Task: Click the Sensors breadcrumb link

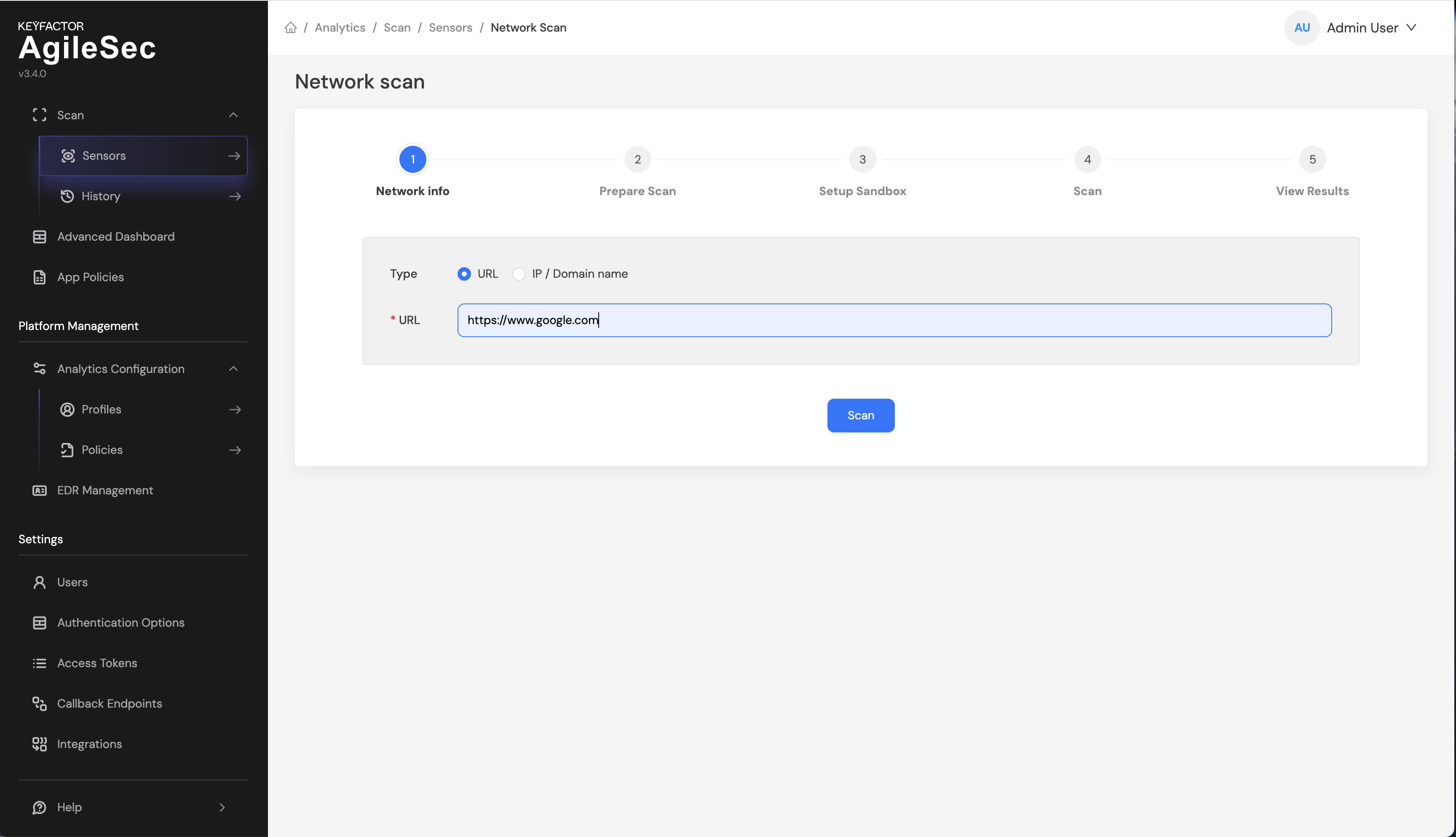Action: [x=450, y=27]
